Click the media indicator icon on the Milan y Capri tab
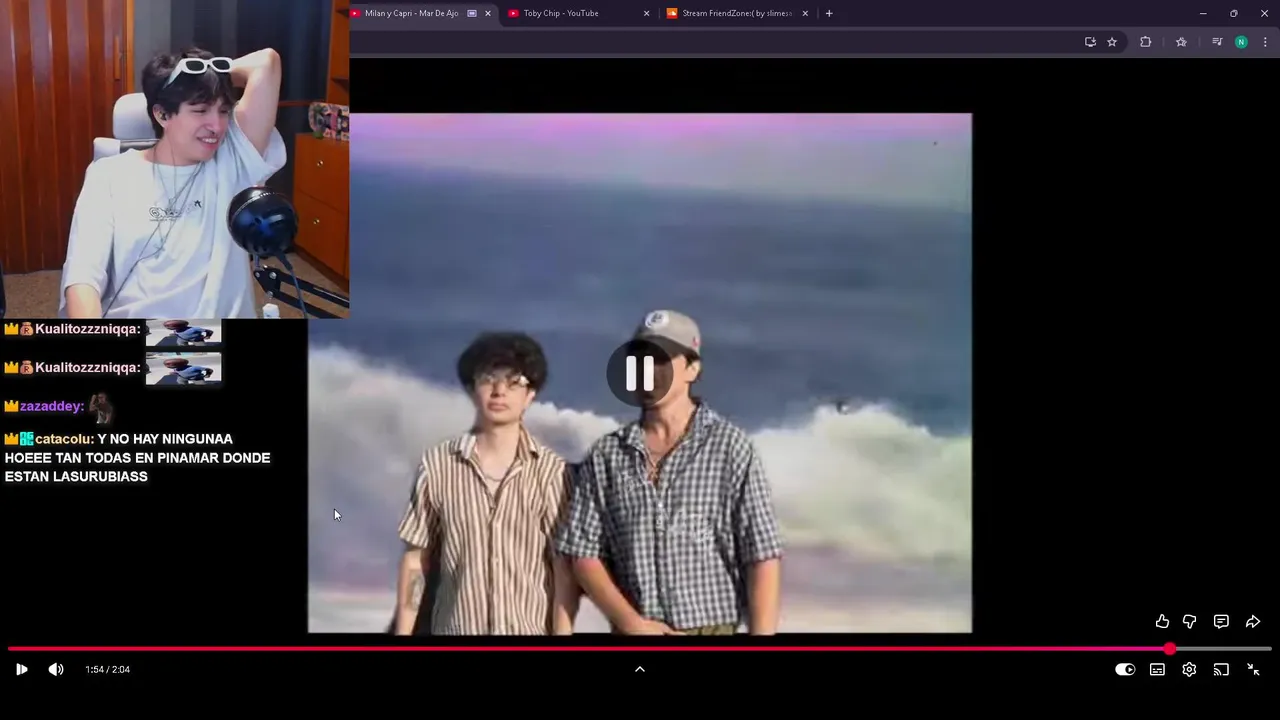 [472, 13]
